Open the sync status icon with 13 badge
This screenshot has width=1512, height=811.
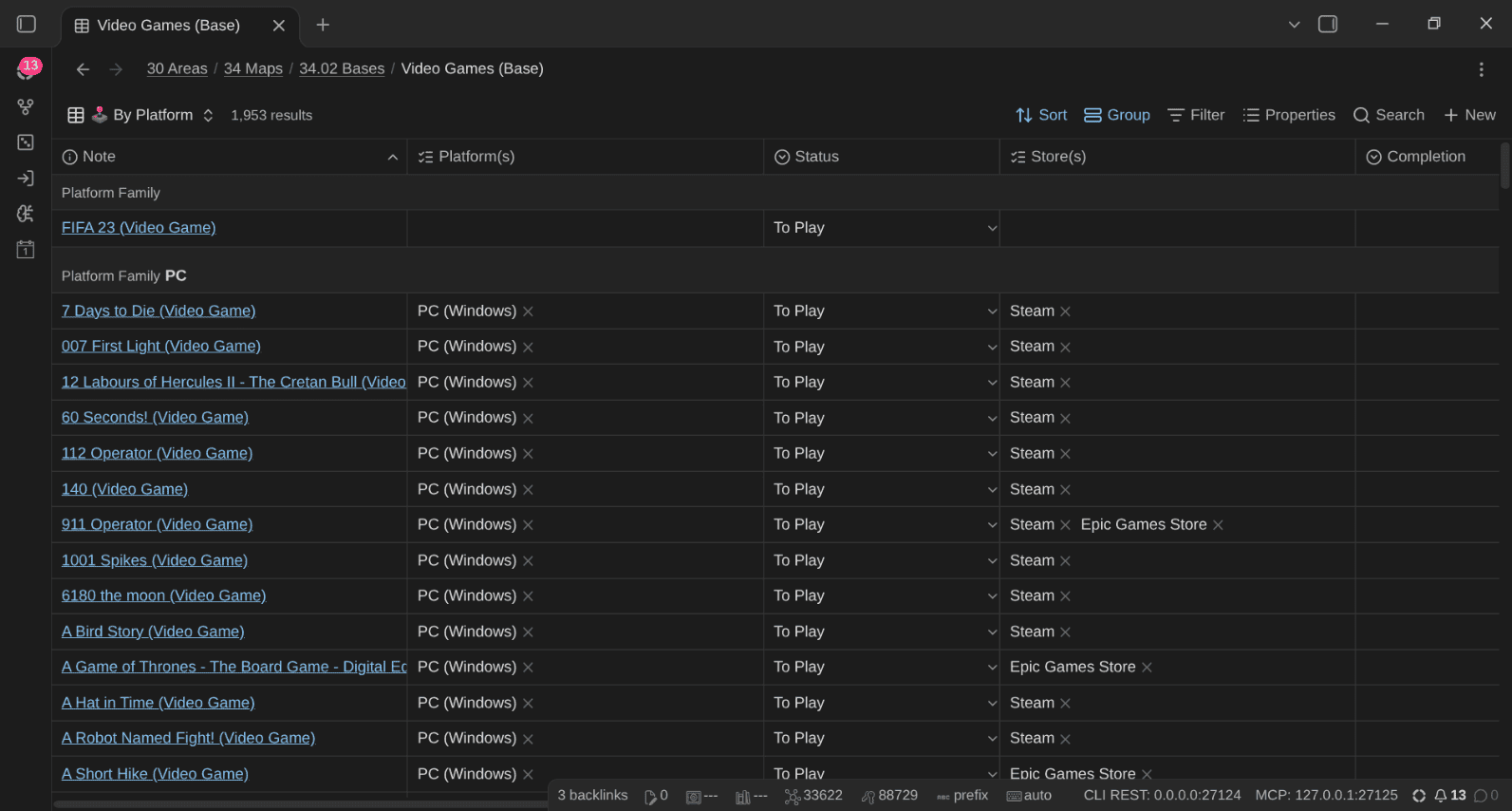coord(27,69)
